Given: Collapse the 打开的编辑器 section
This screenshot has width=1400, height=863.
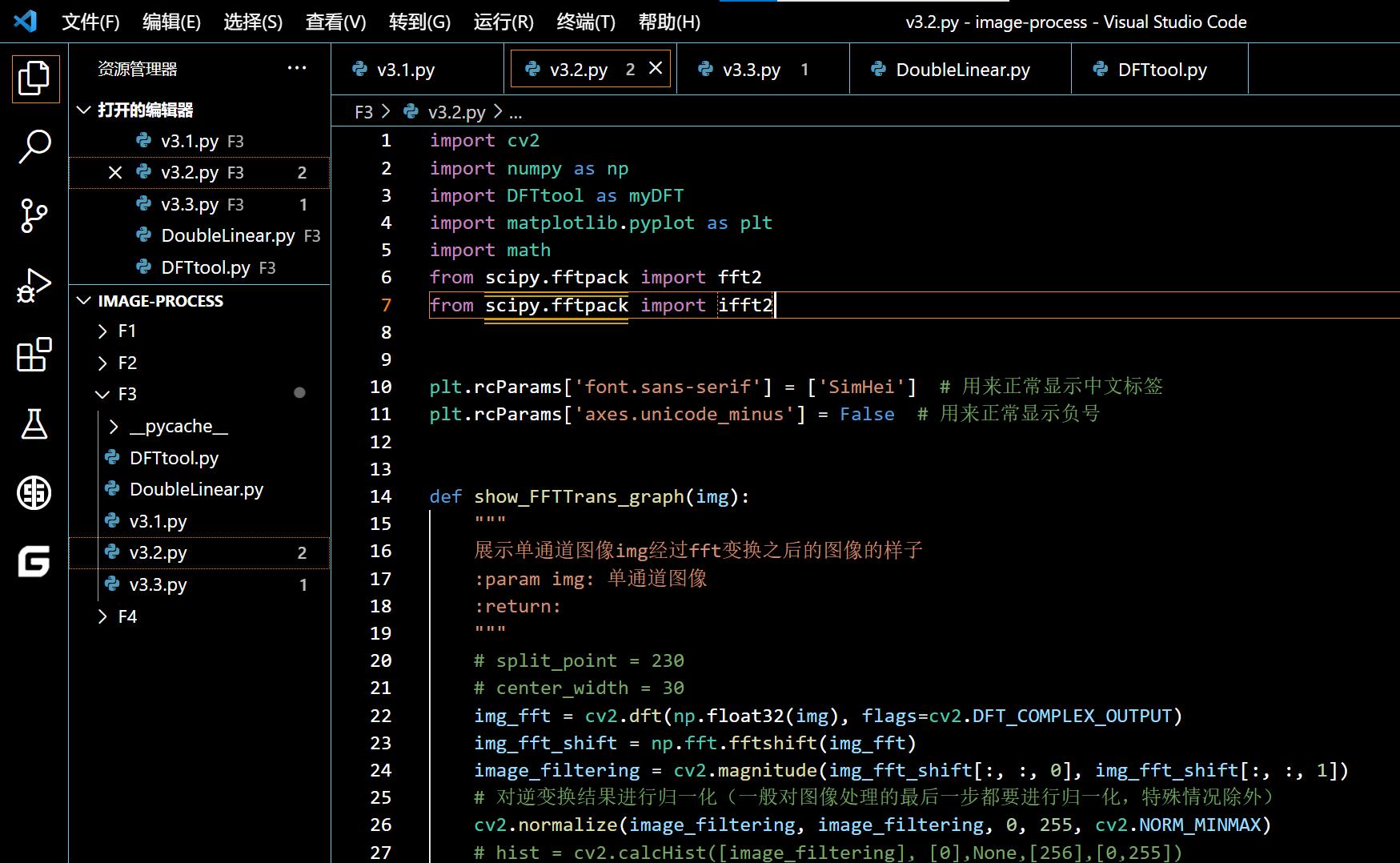Looking at the screenshot, I should pos(199,110).
